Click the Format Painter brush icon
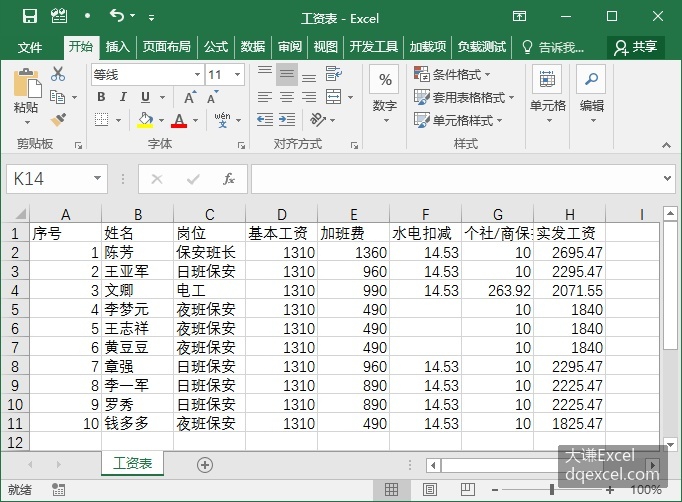Screen dimensions: 682x502 58,120
